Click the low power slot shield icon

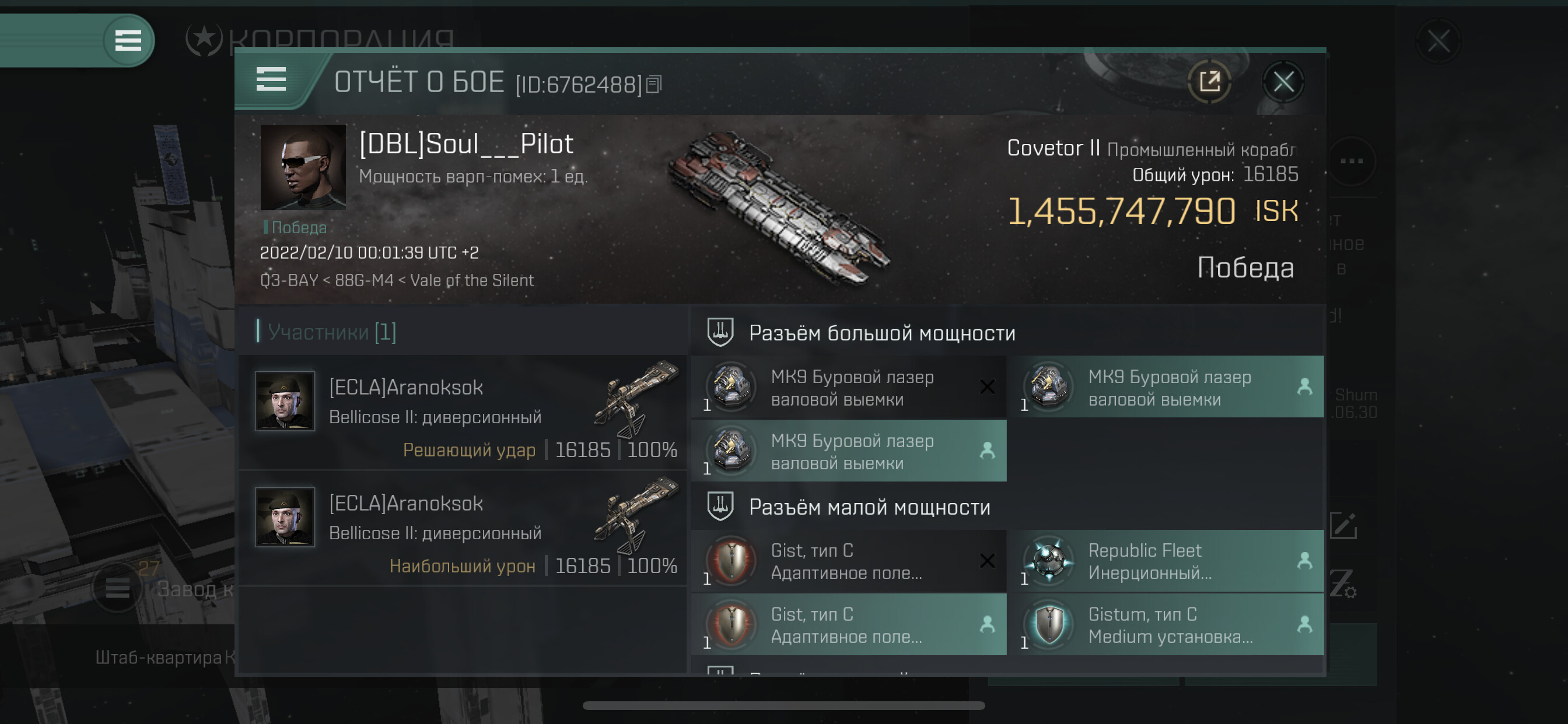720,506
